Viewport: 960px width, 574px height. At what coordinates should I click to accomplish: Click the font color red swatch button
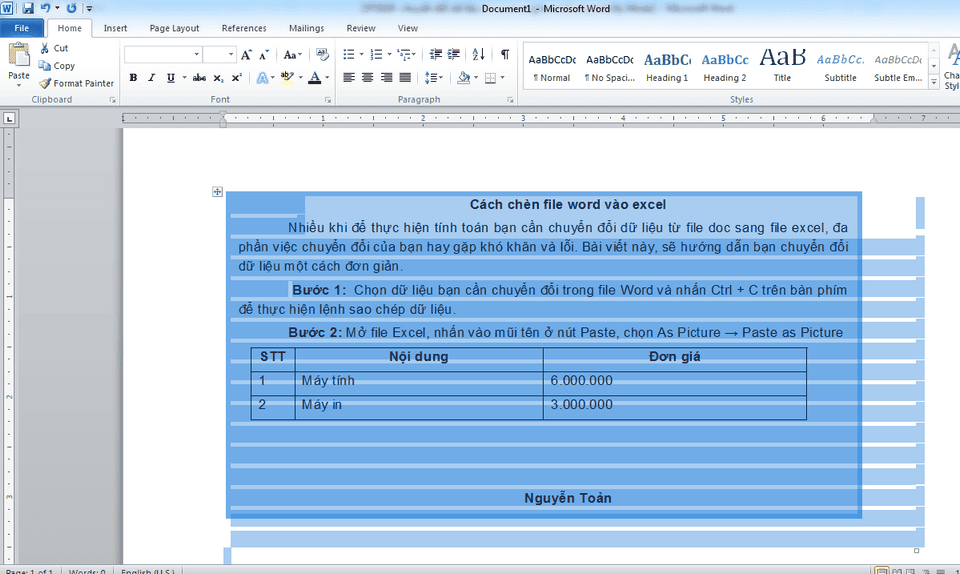[x=314, y=78]
